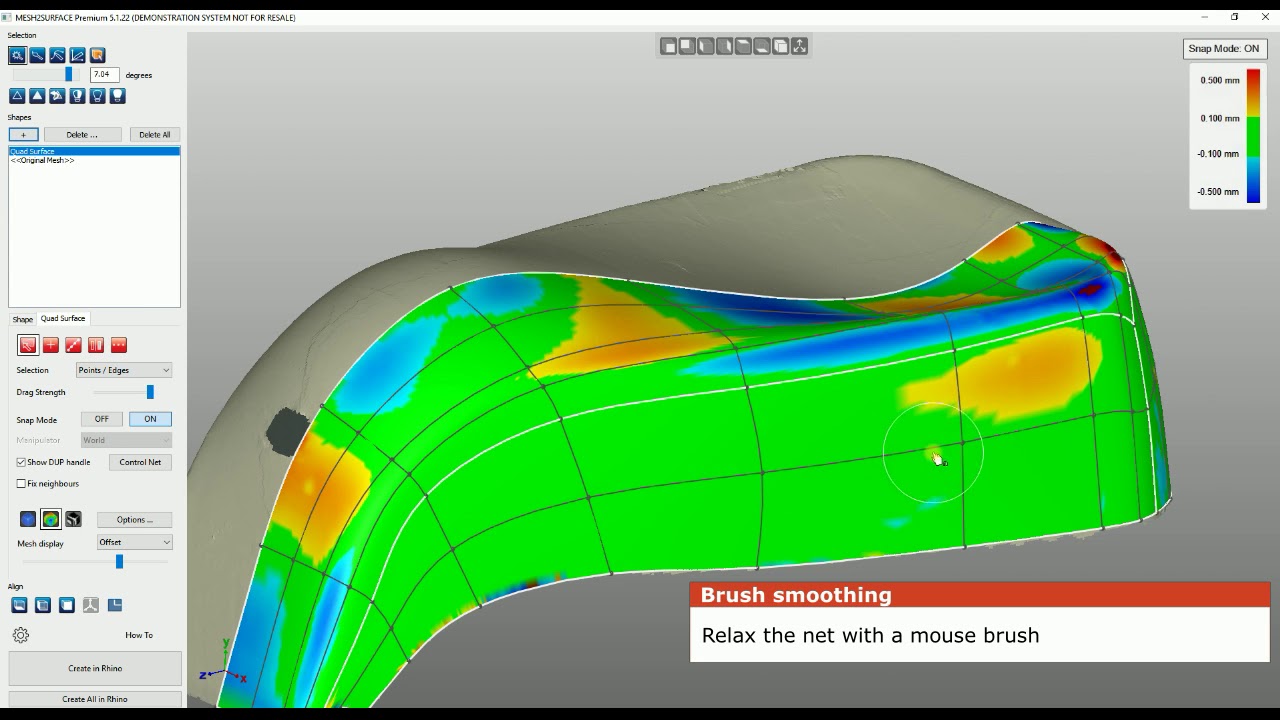Click the icon right of the filled triangle
Screen dimensions: 1280x720
click(57, 96)
